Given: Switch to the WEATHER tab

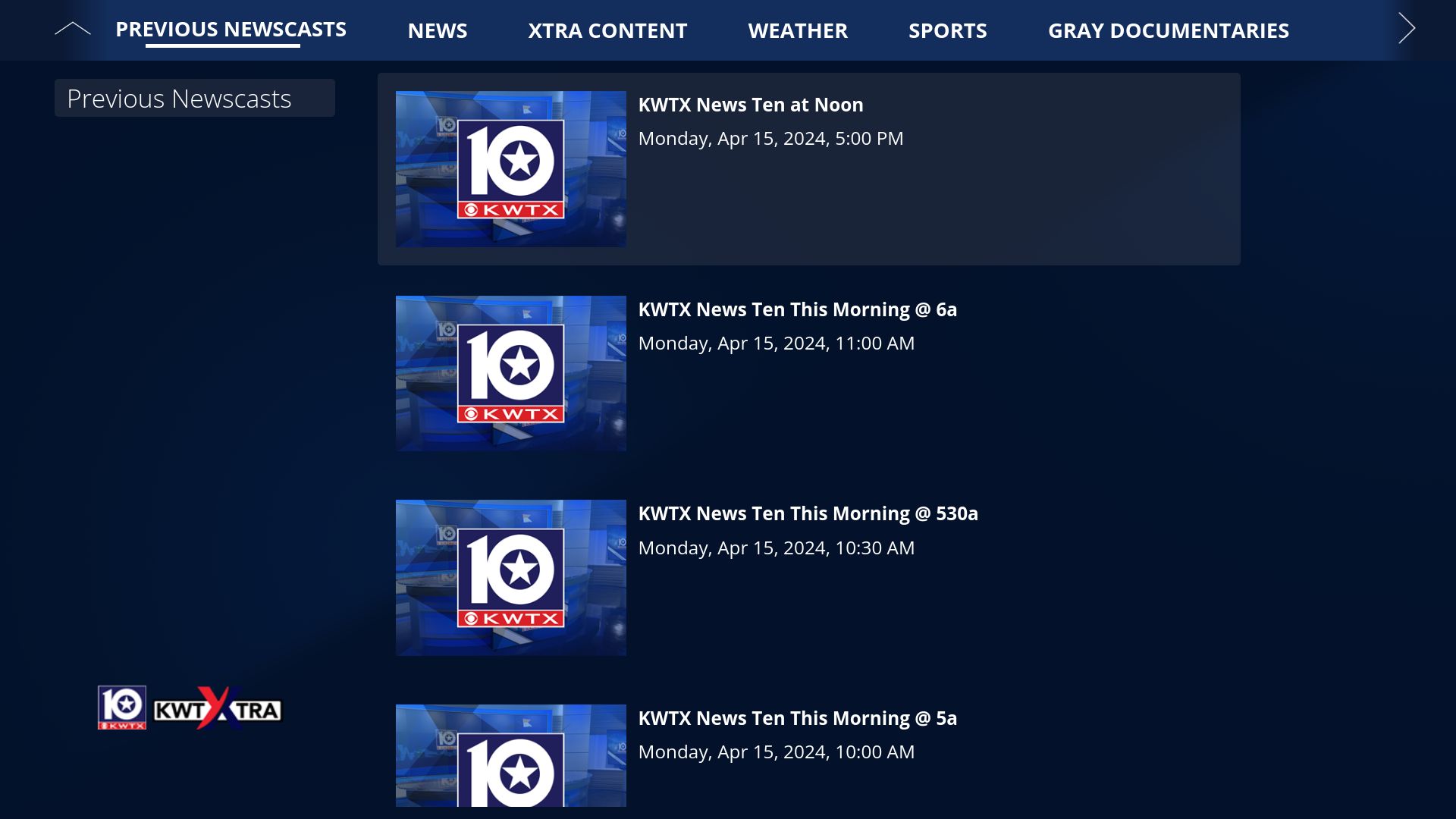Looking at the screenshot, I should [x=798, y=30].
